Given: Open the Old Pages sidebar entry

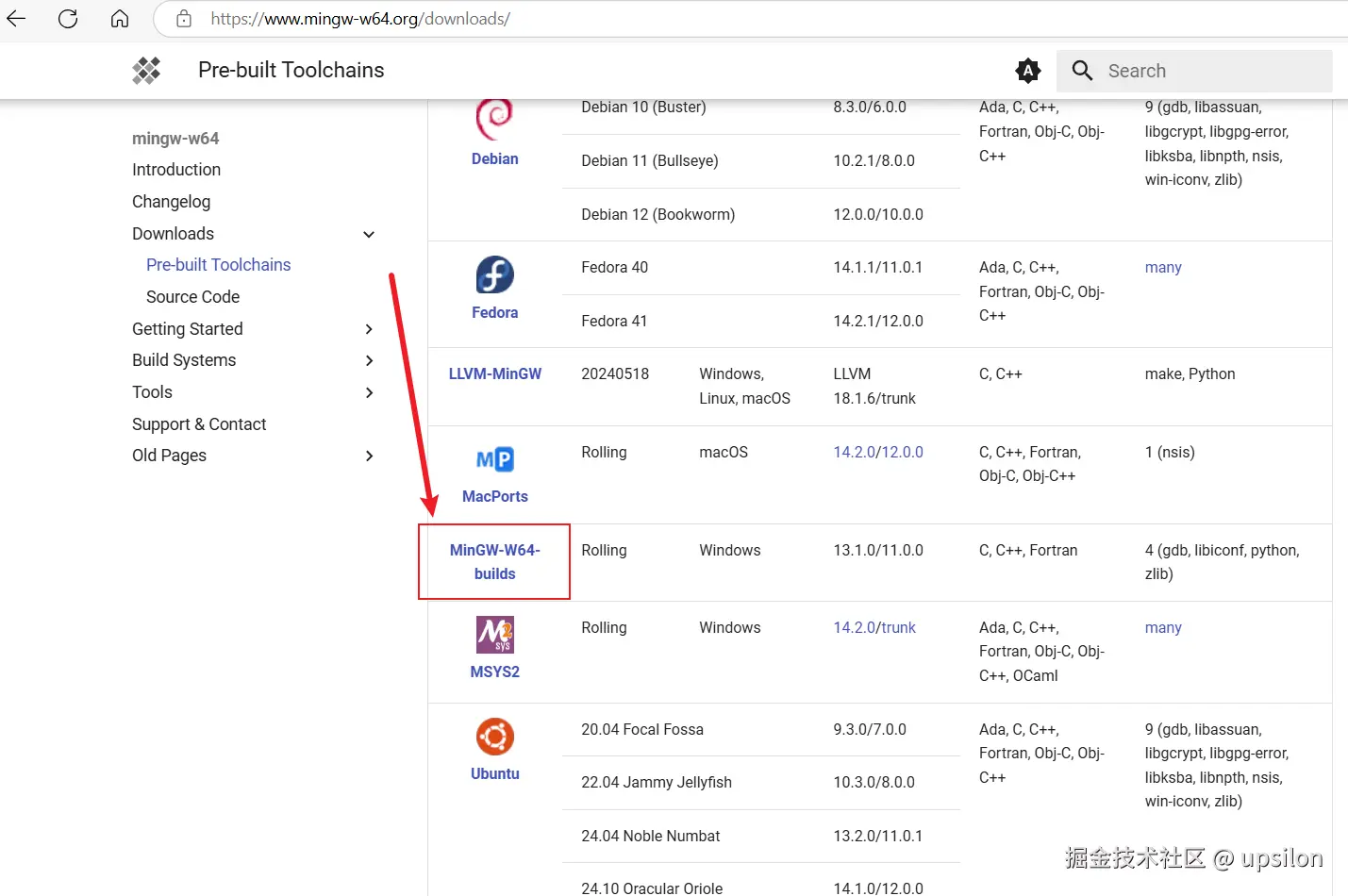Looking at the screenshot, I should click(x=170, y=456).
